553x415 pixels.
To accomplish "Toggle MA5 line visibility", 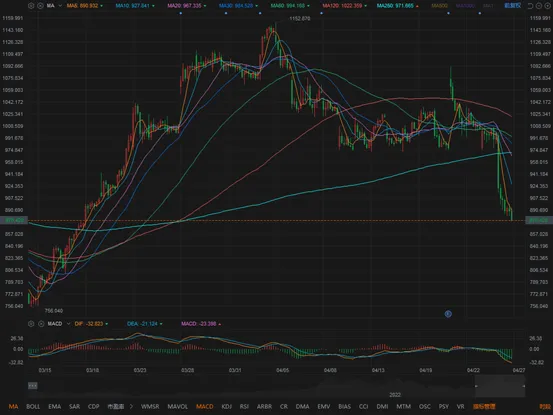I will (x=83, y=6).
